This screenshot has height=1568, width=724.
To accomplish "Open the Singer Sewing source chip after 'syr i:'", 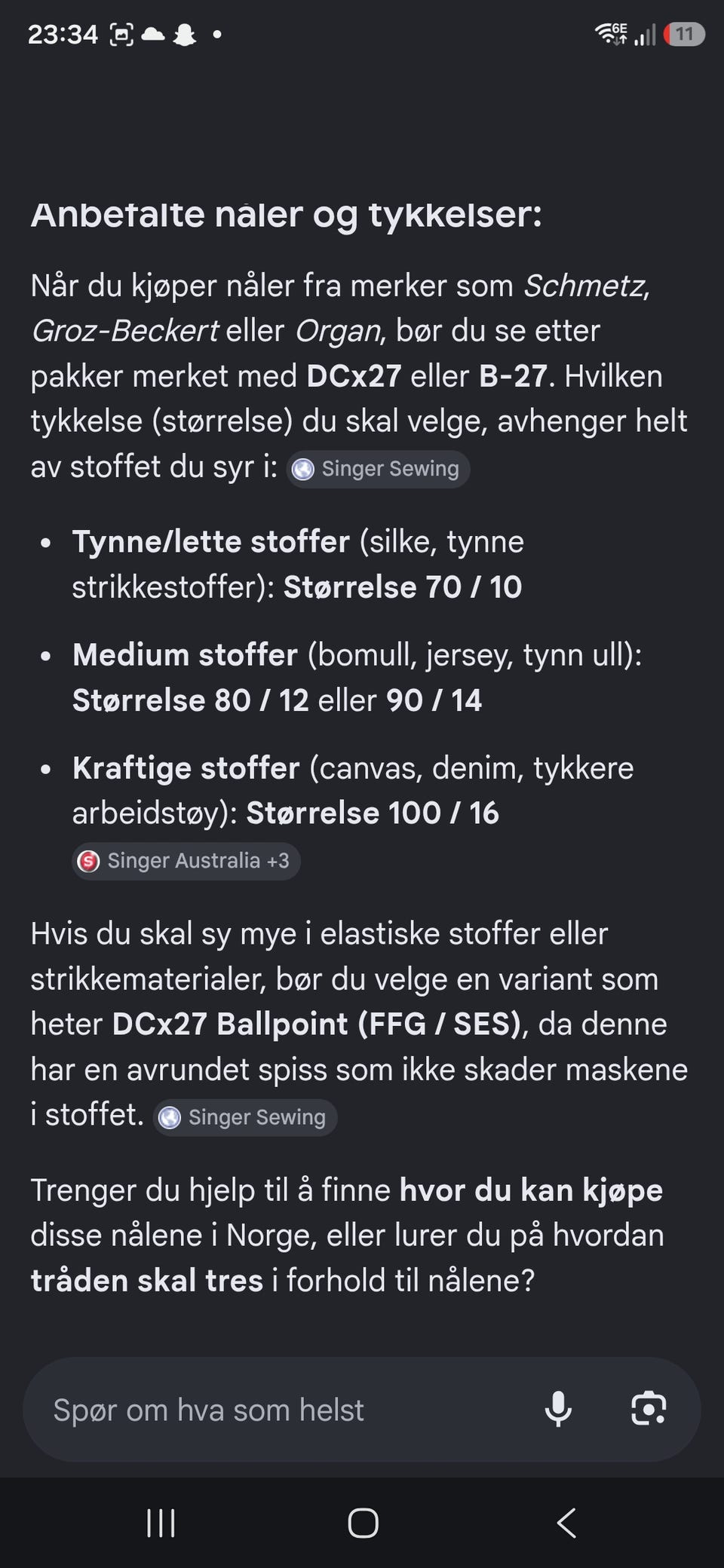I will pos(379,469).
